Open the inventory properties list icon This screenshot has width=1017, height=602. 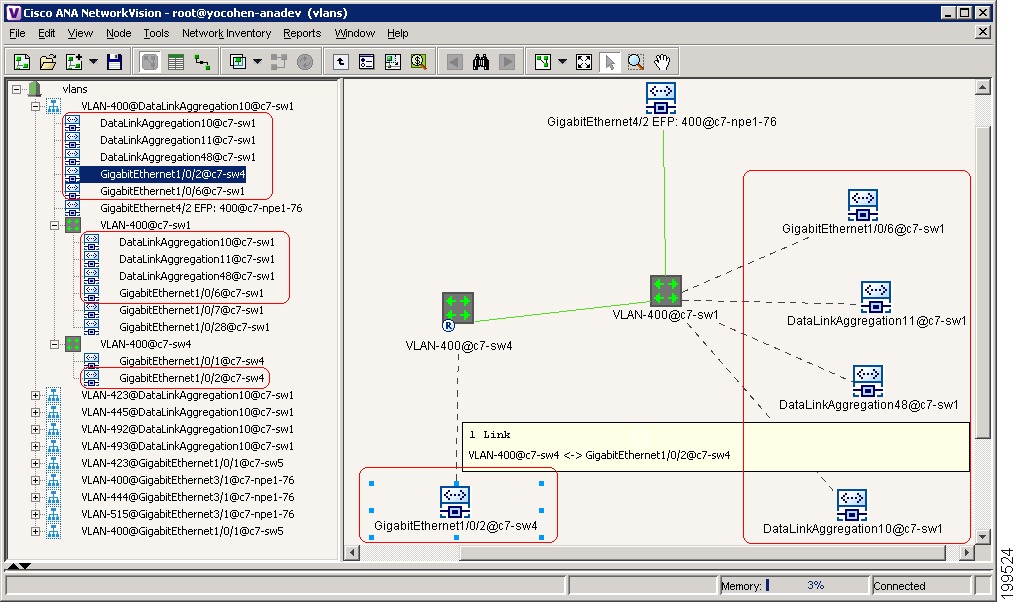point(366,62)
